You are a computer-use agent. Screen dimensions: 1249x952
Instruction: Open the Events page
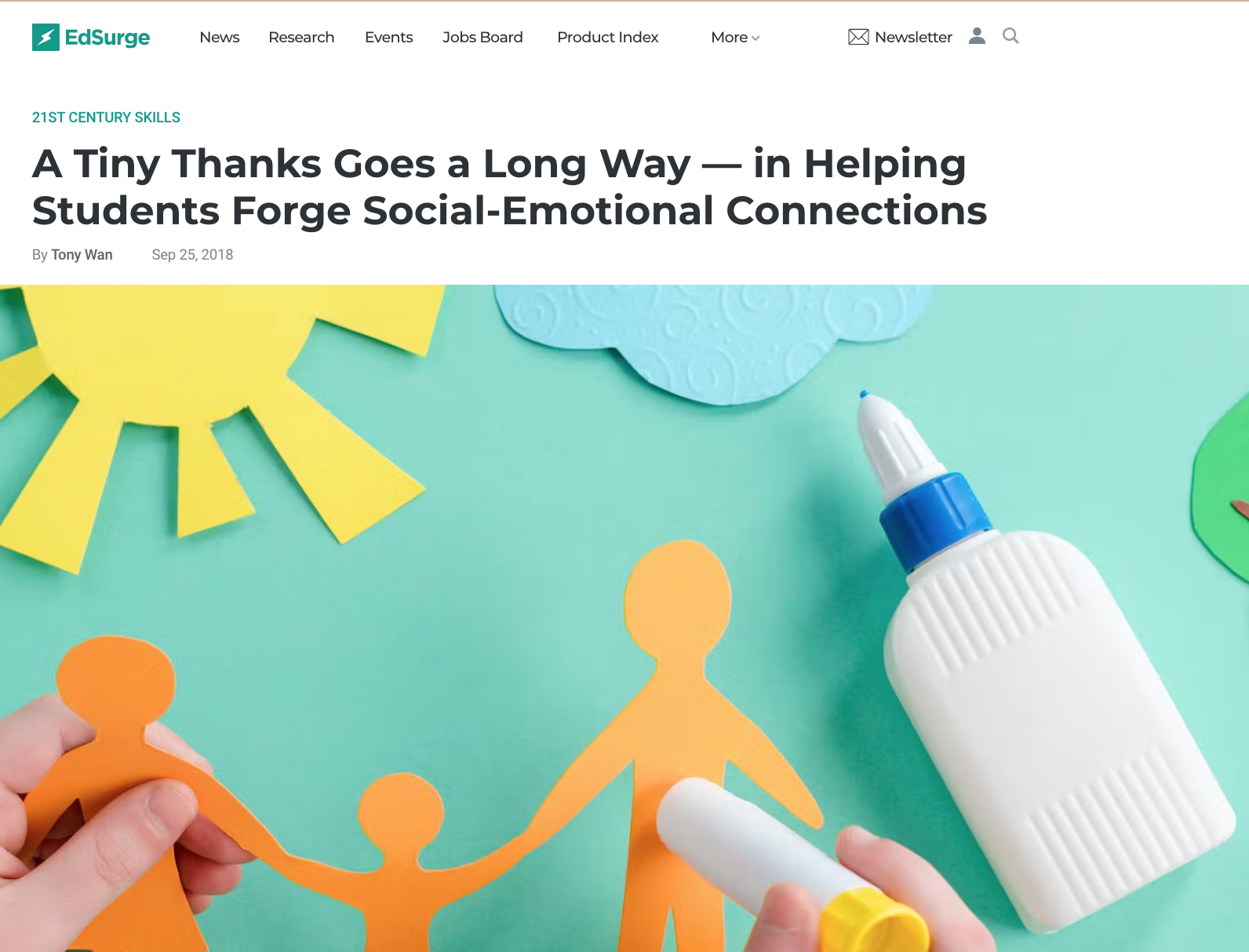coord(388,37)
